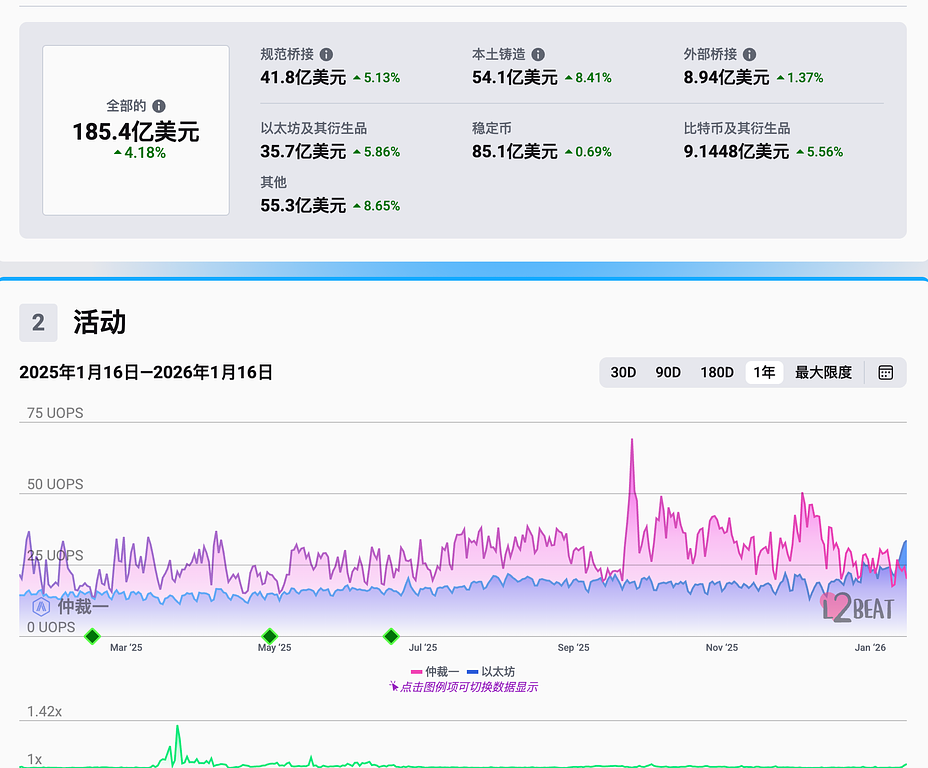This screenshot has height=768, width=928.
Task: Switch chart range to 90D
Action: click(668, 372)
